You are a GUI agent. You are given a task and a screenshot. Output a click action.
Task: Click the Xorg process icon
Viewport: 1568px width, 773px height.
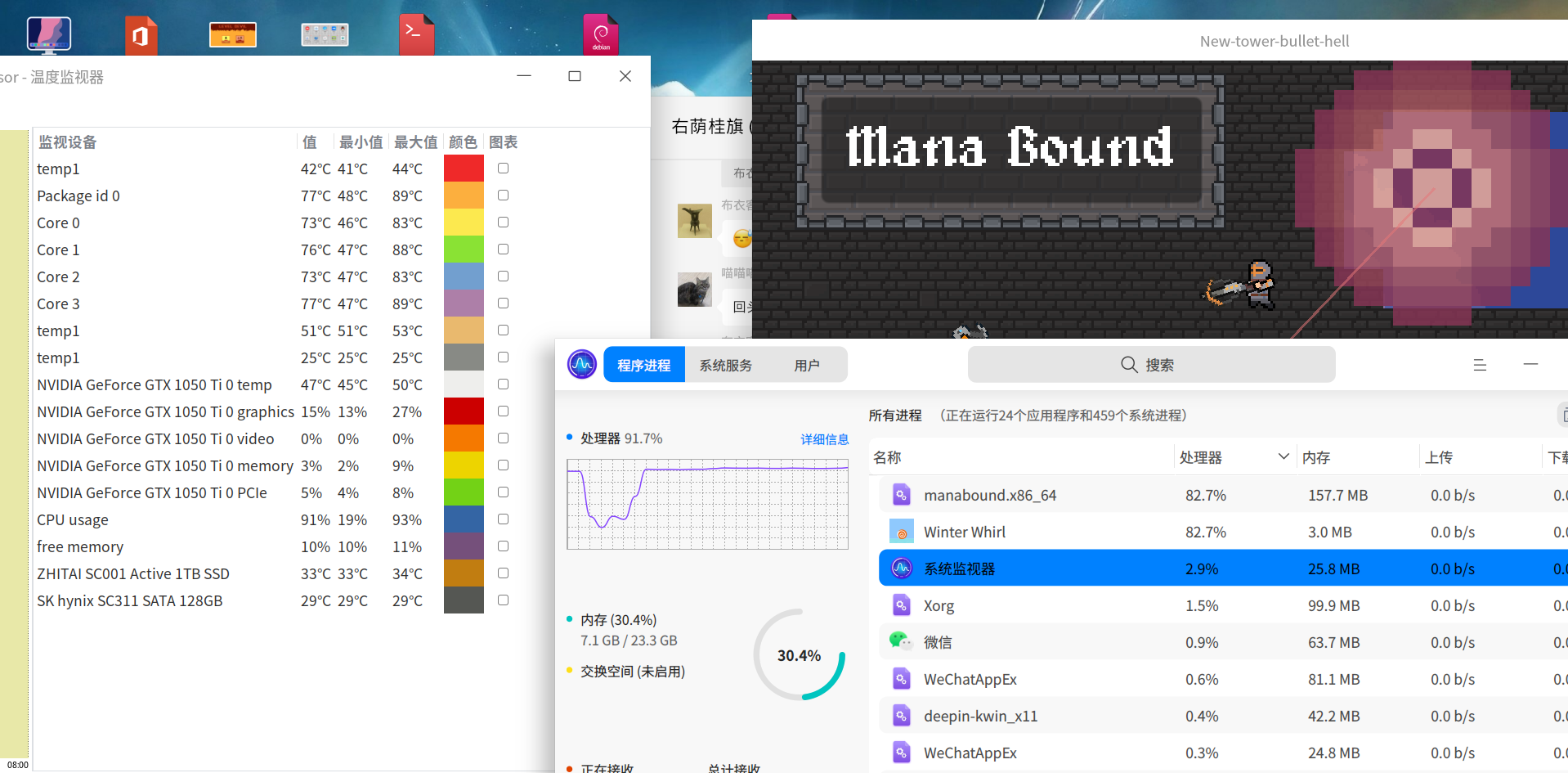pos(901,605)
